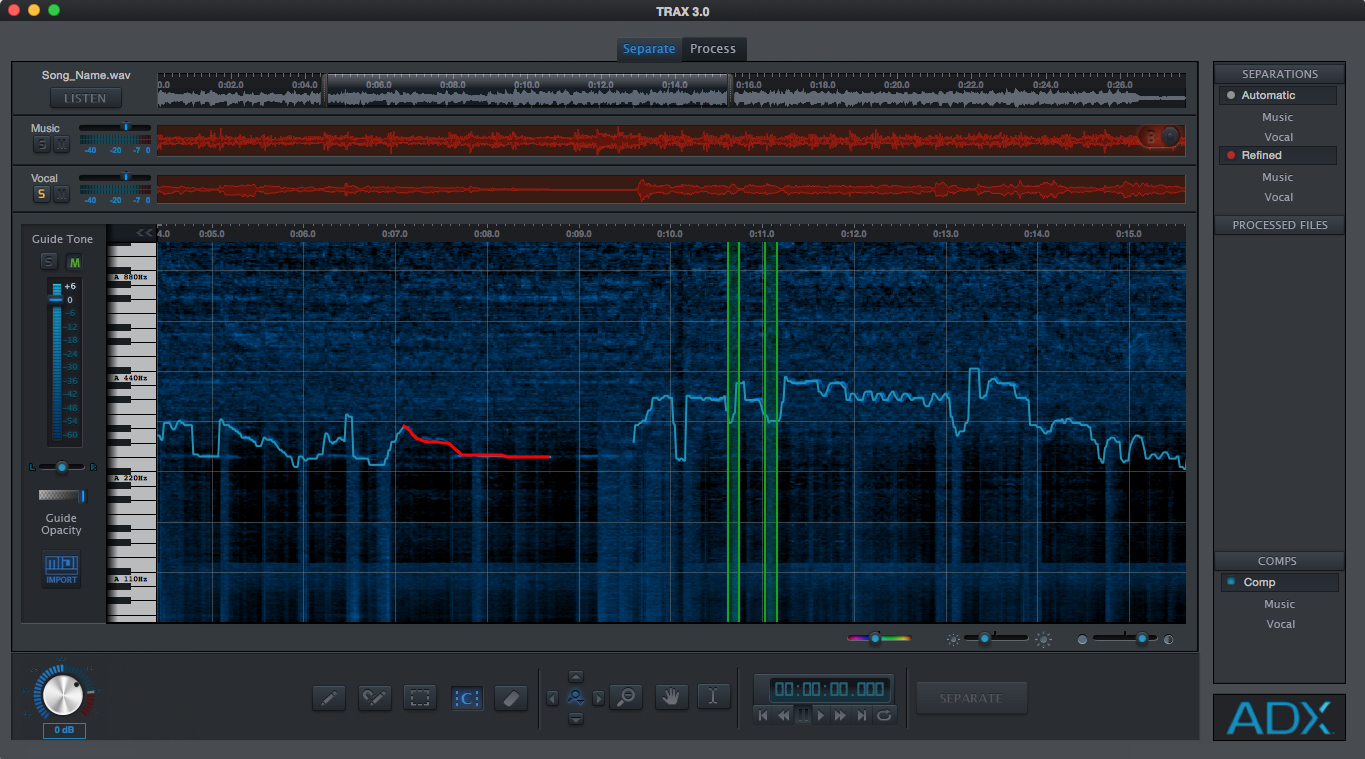
Task: Click the SEPARATE button
Action: coord(971,698)
